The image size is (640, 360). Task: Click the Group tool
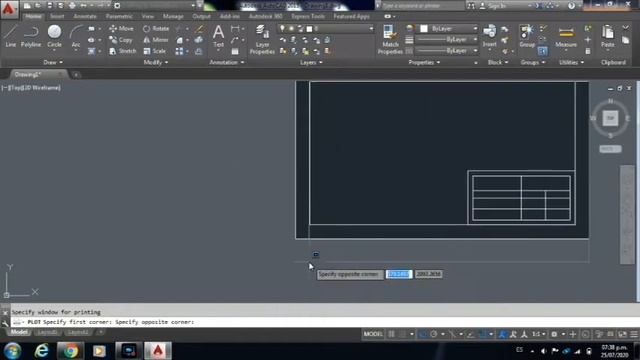point(527,36)
